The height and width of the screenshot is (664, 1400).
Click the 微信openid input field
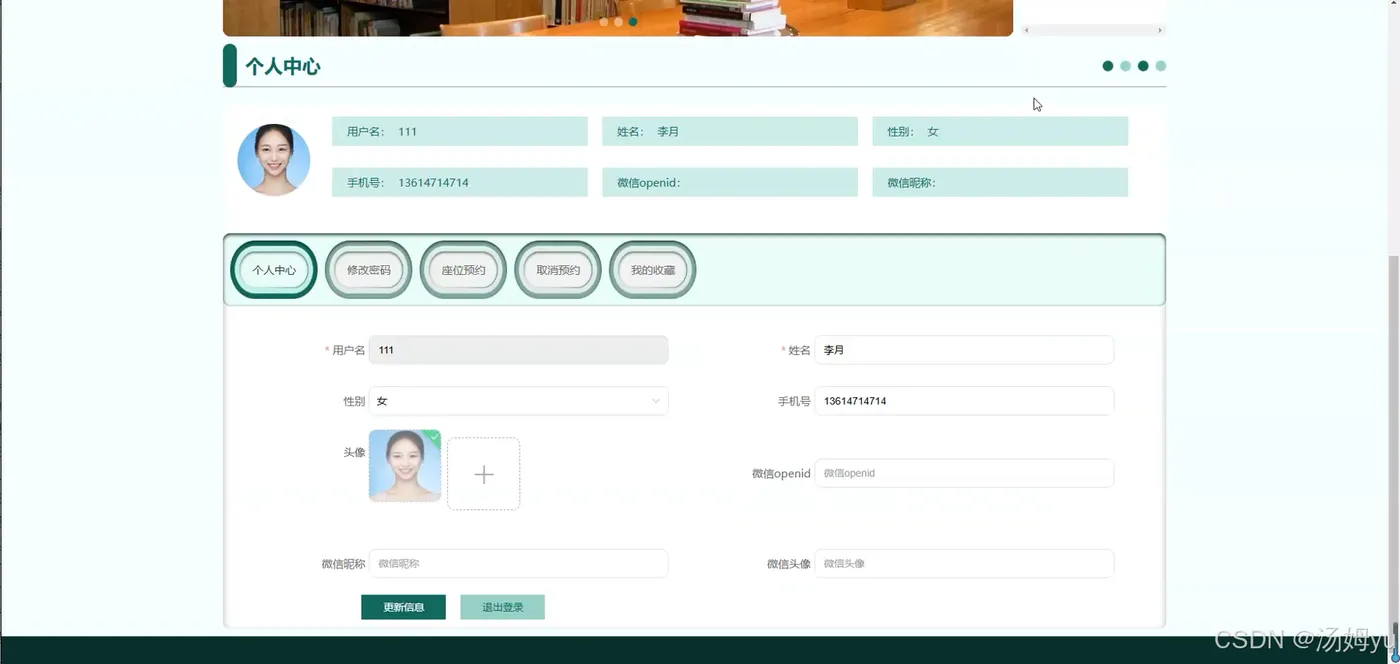[964, 473]
